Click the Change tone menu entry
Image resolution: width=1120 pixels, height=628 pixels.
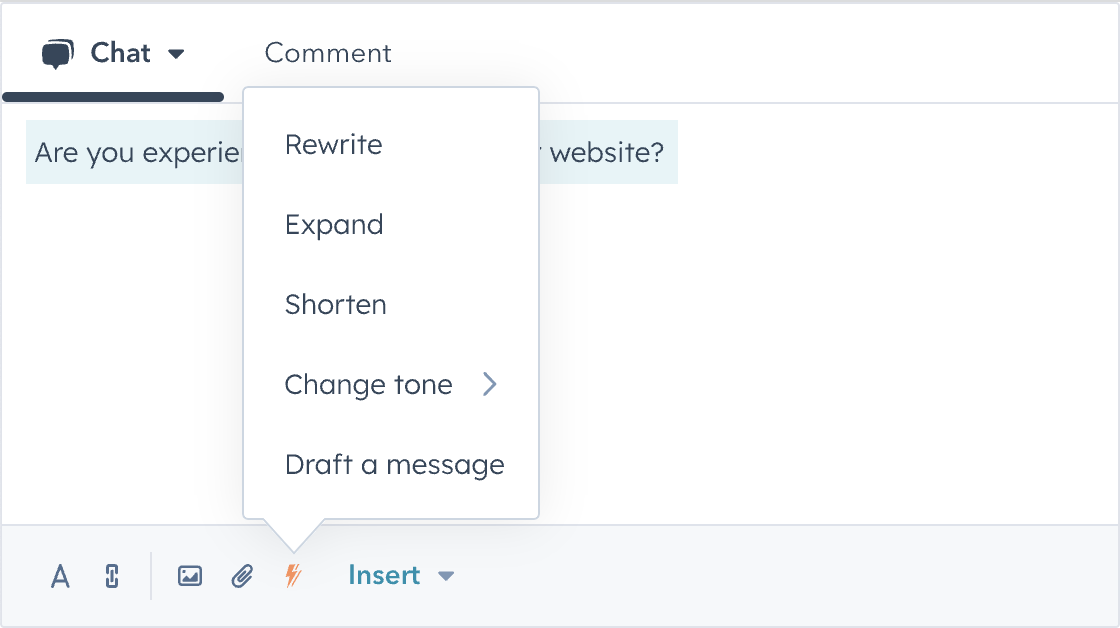368,384
